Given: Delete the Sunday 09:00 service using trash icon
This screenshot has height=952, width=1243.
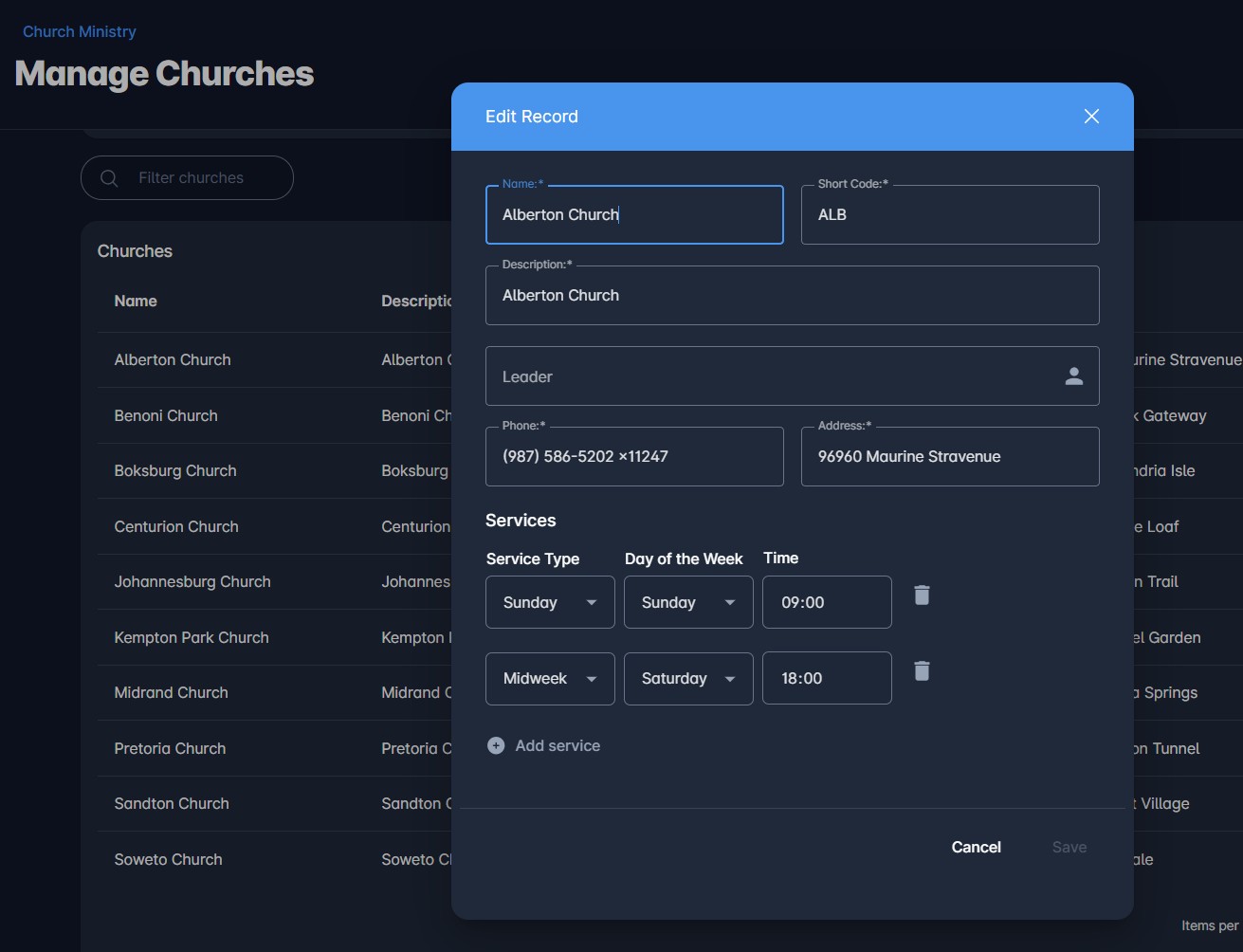Looking at the screenshot, I should coord(921,595).
